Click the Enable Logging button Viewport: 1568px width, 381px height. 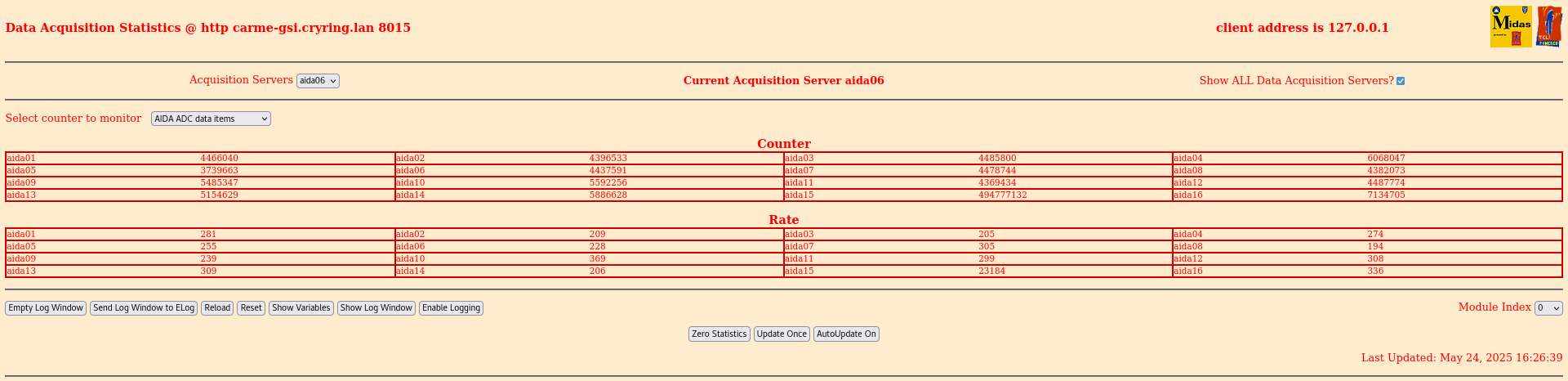pos(451,308)
